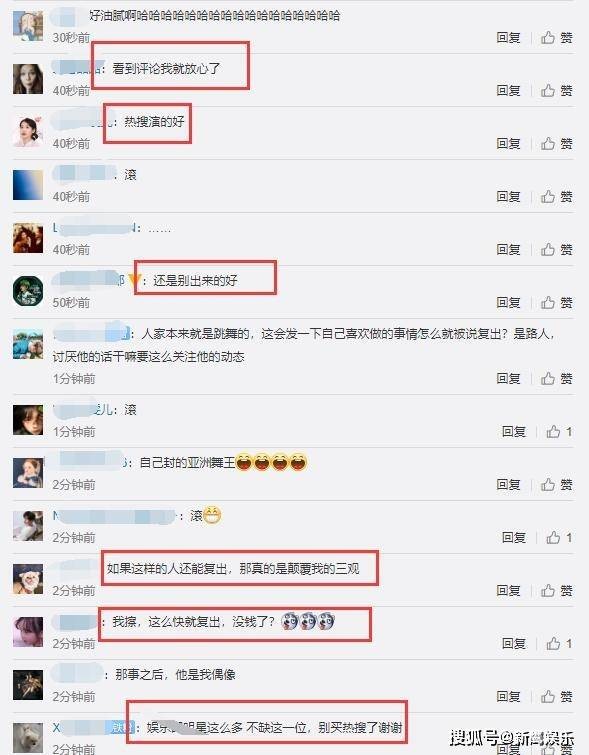Open the blue gradient avatar of '滚' commenter
This screenshot has height=755, width=589.
[x=28, y=184]
